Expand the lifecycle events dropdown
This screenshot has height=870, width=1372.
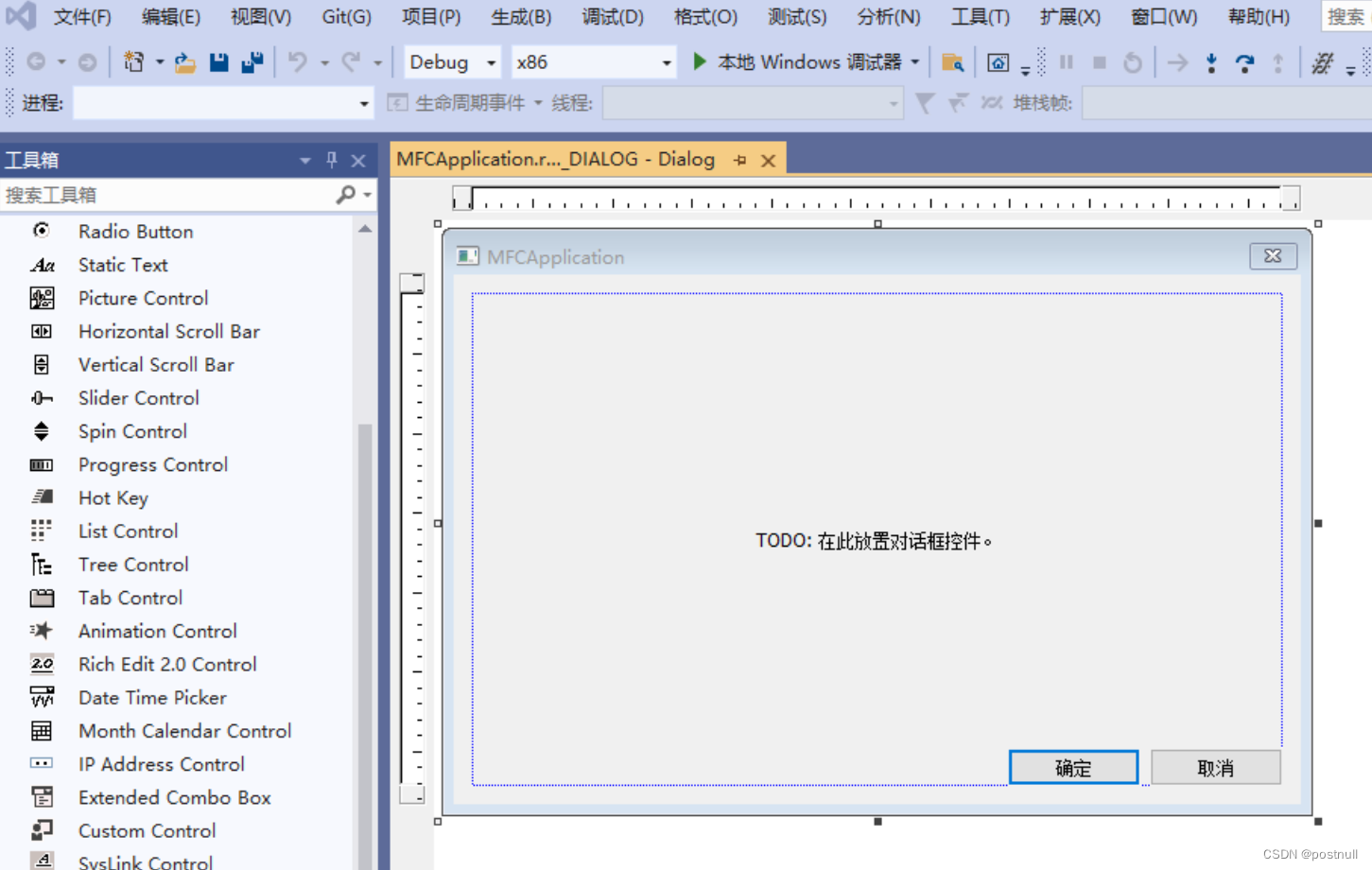click(538, 103)
